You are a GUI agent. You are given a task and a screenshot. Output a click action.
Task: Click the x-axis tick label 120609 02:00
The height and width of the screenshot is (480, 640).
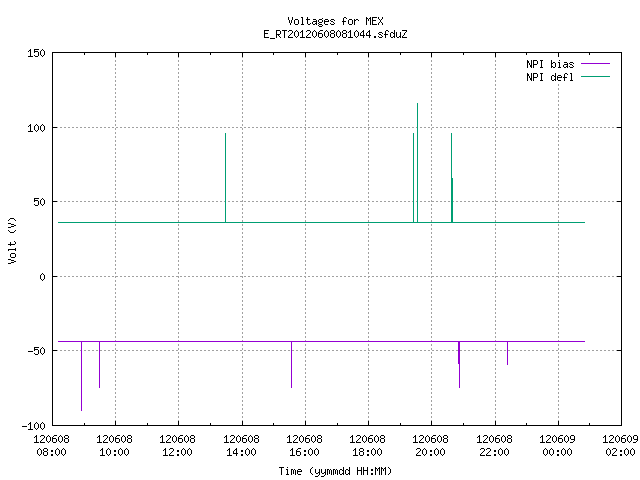point(620,446)
